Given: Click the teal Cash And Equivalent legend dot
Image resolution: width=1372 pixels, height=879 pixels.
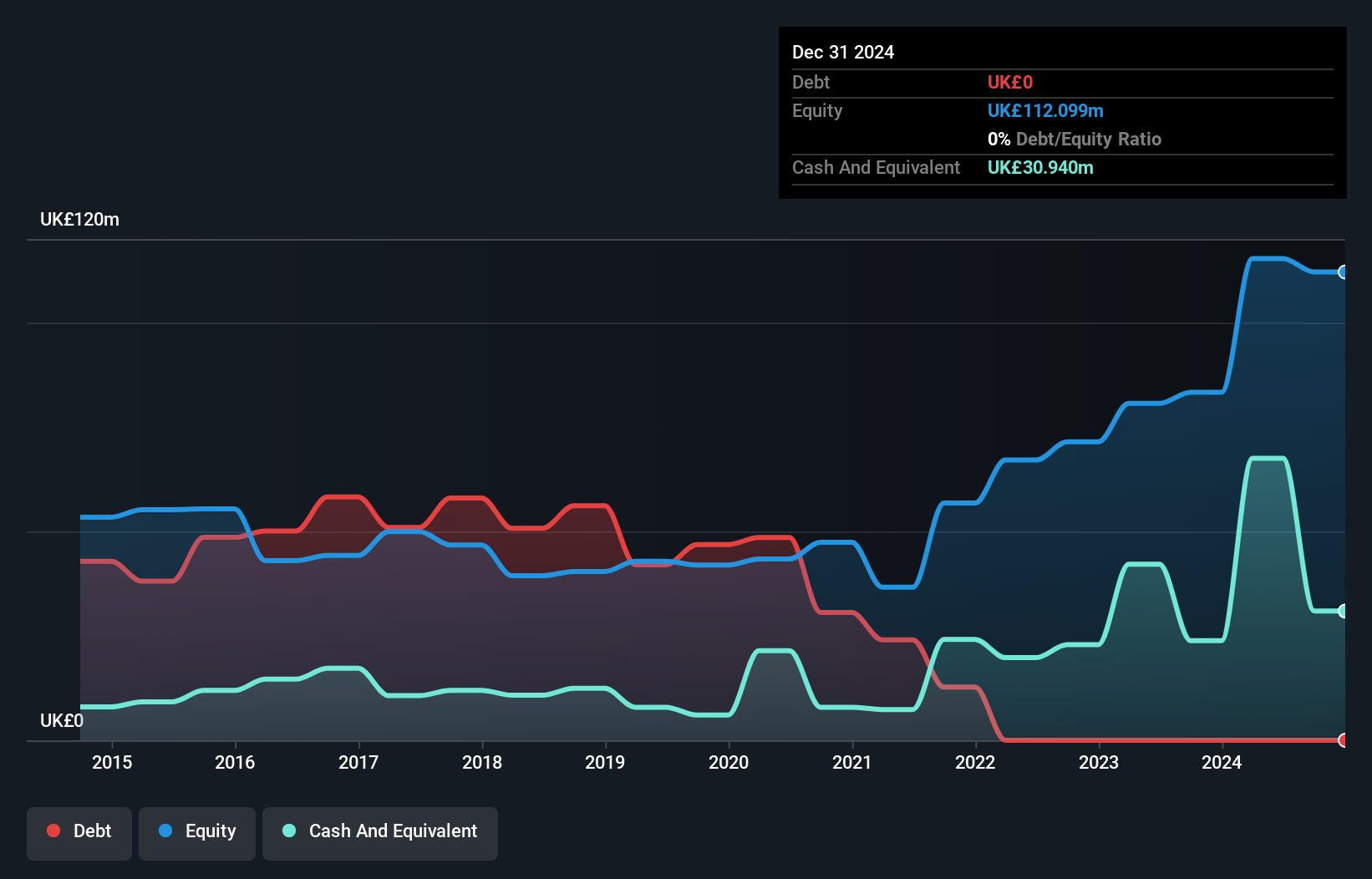Looking at the screenshot, I should 289,831.
